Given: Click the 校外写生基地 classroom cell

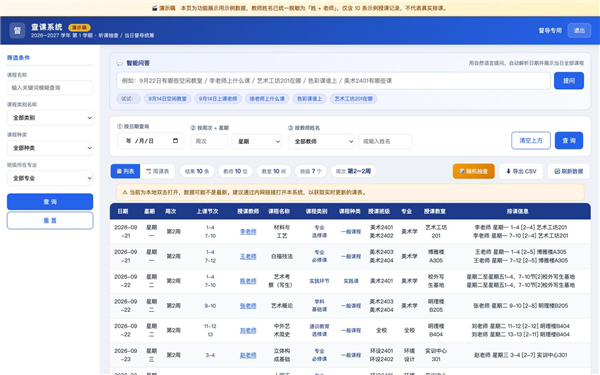Looking at the screenshot, I should pos(436,281).
